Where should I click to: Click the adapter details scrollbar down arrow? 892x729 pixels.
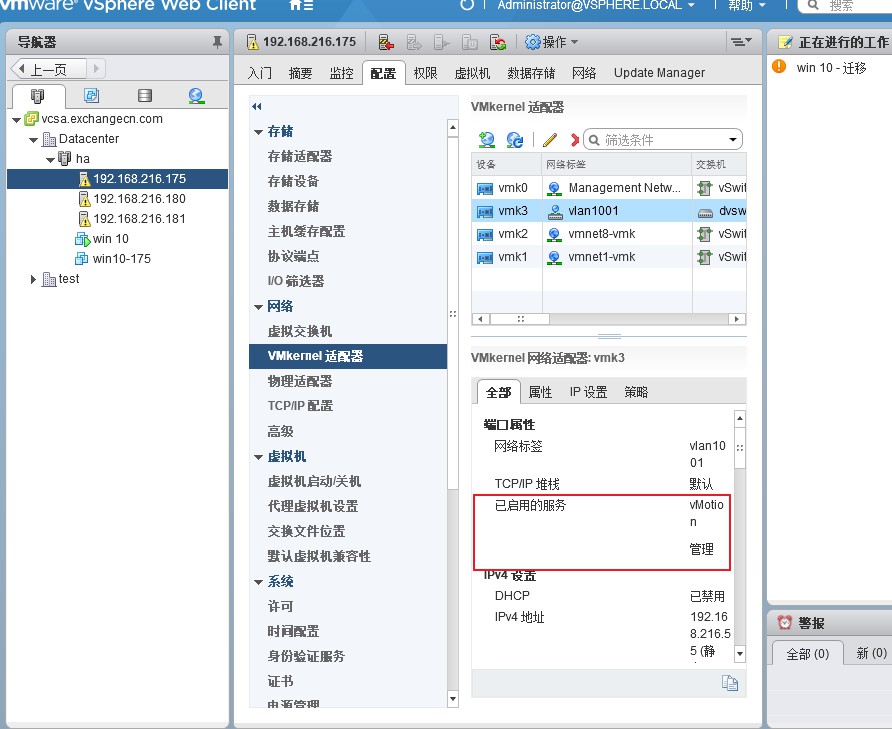740,654
